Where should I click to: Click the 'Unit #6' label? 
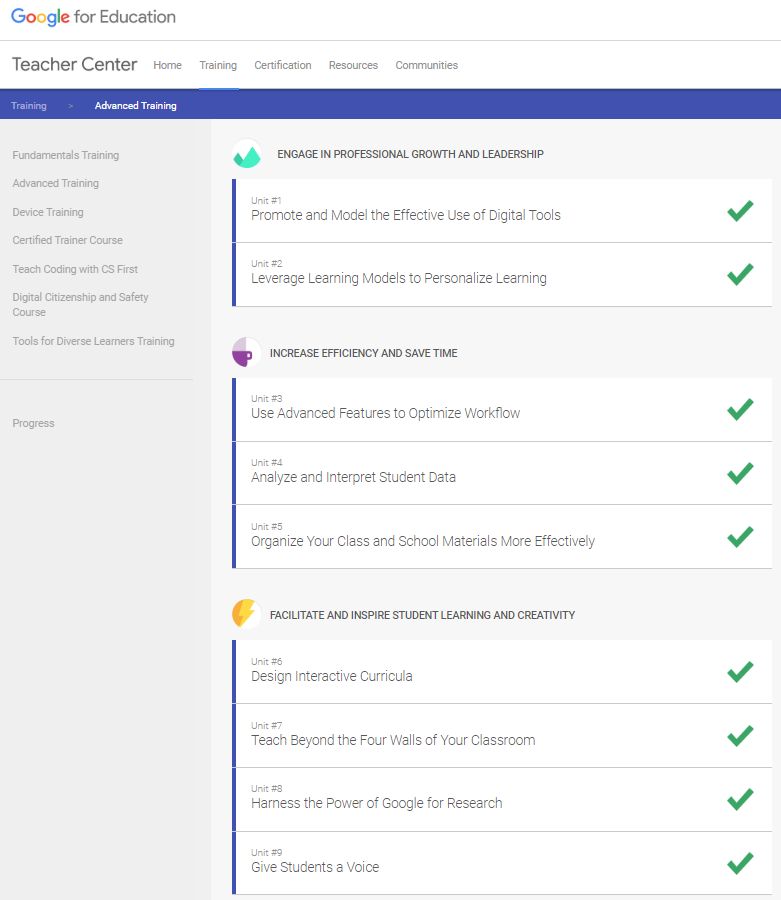pyautogui.click(x=267, y=661)
